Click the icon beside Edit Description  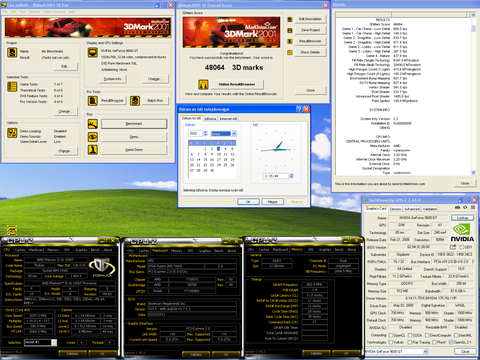coord(290,19)
